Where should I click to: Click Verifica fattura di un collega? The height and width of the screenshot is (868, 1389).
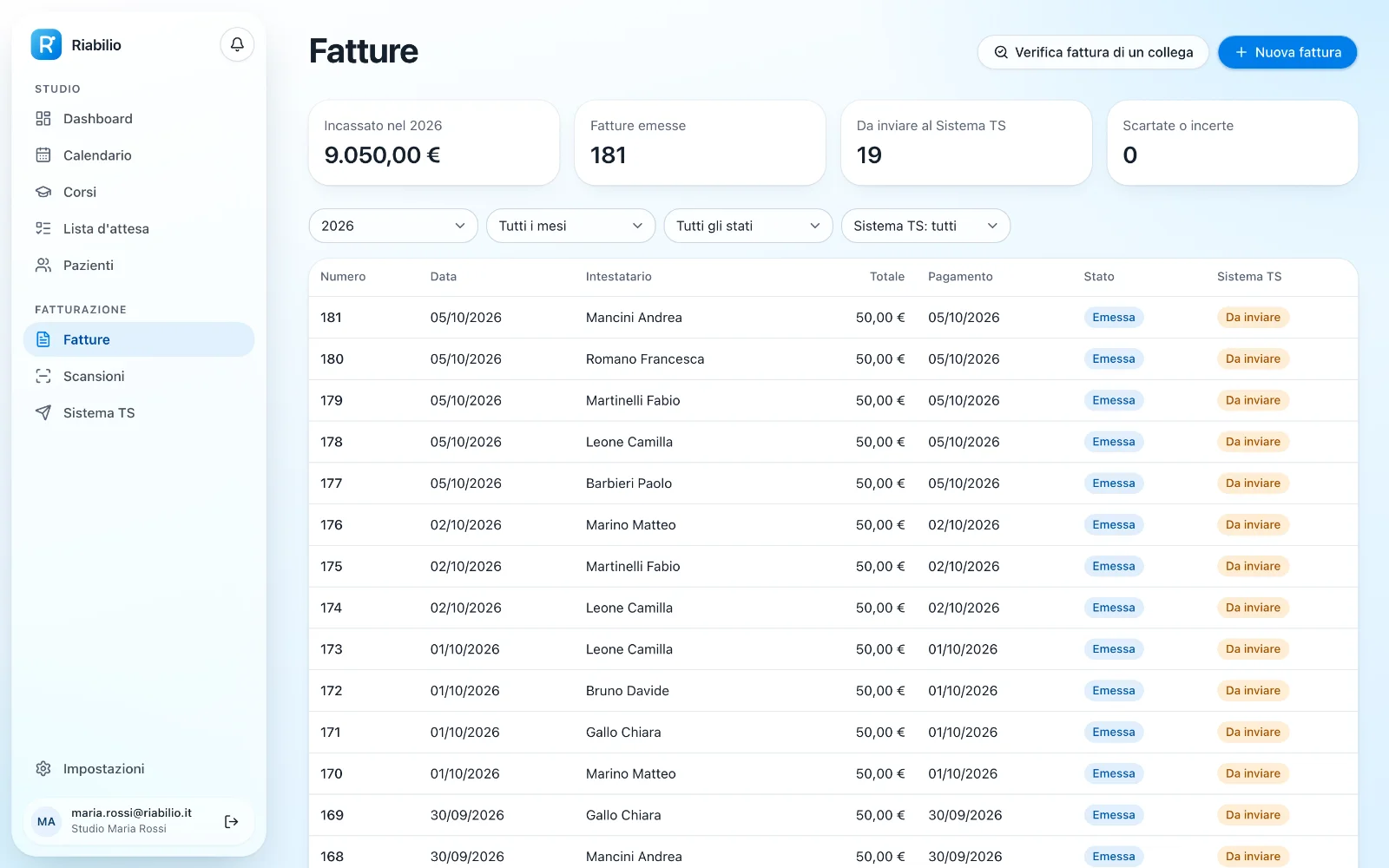1093,52
